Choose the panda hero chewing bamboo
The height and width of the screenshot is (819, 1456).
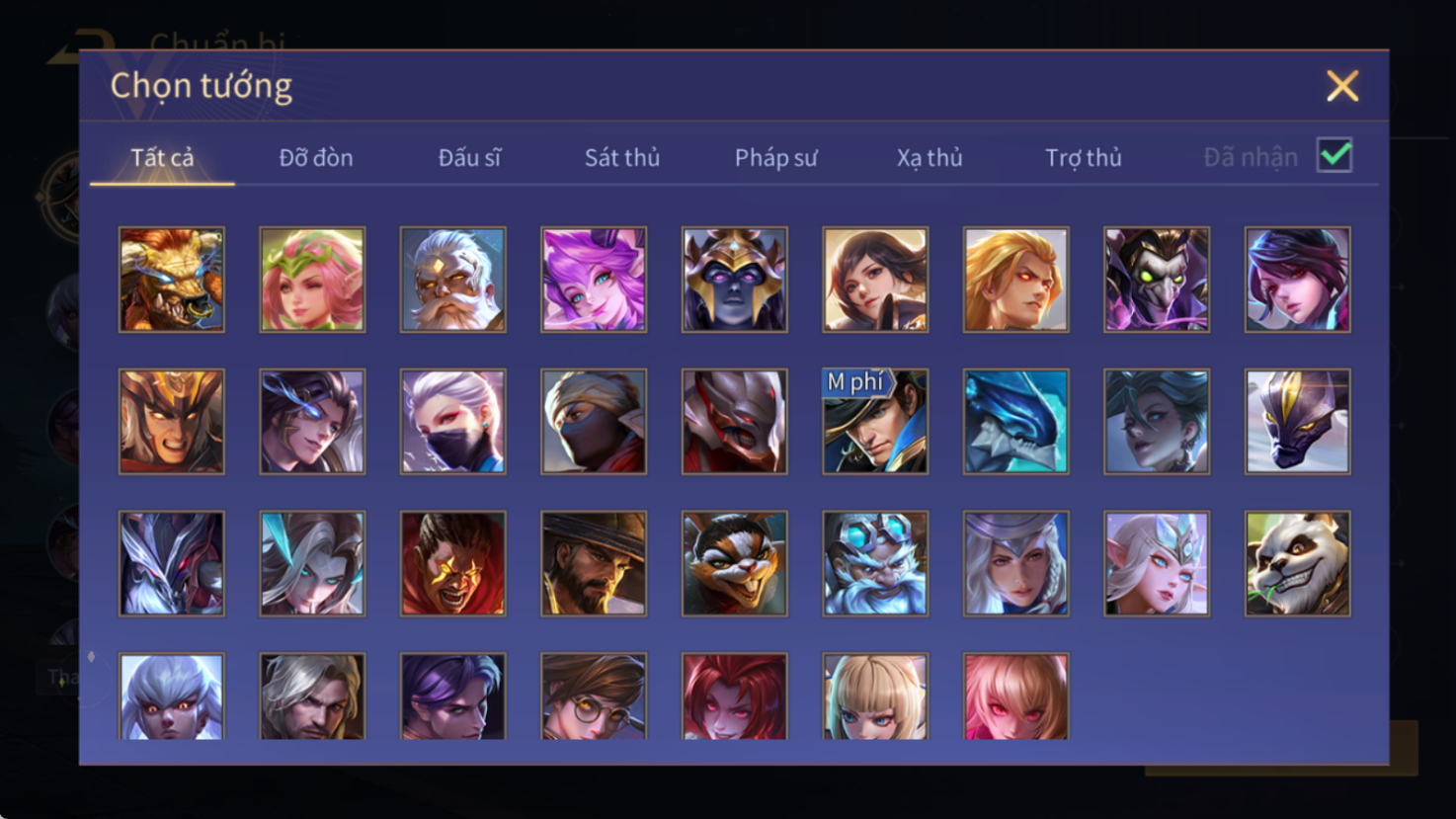pyautogui.click(x=1297, y=564)
